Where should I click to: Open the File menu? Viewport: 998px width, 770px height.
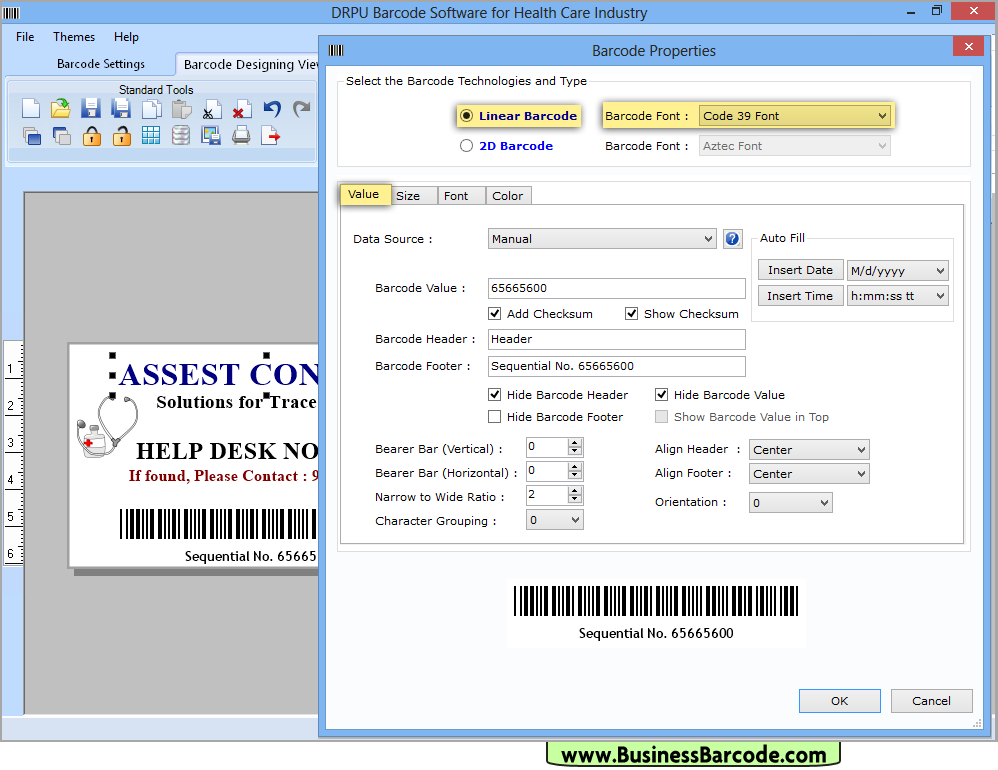(x=25, y=37)
